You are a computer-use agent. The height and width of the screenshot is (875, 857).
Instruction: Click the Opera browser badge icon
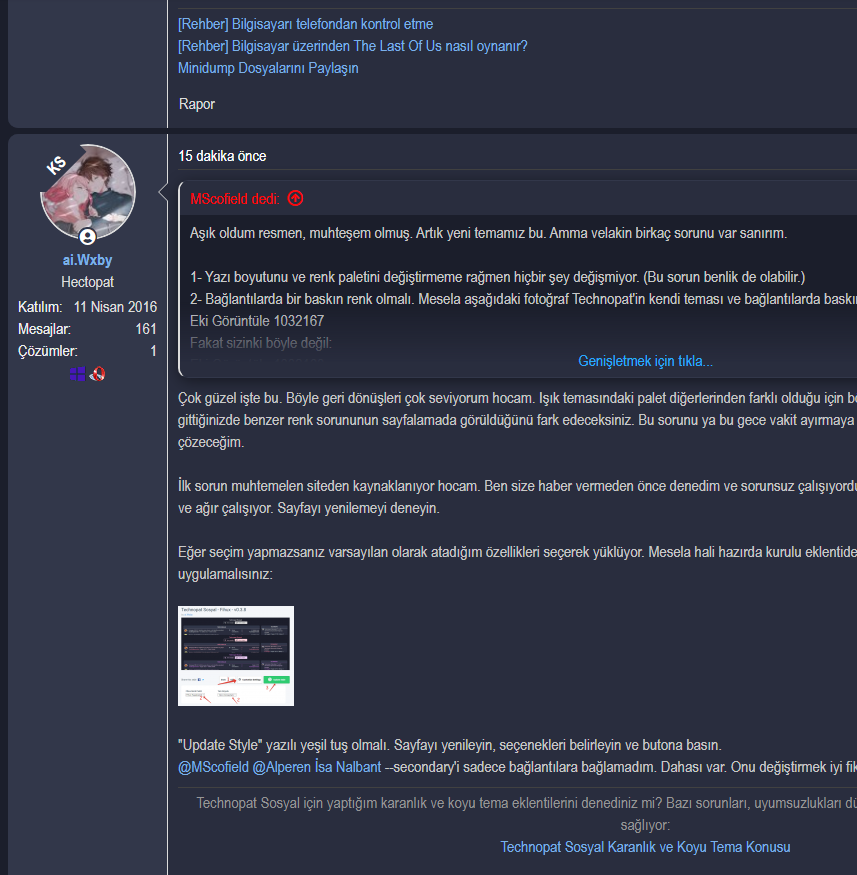click(x=98, y=374)
